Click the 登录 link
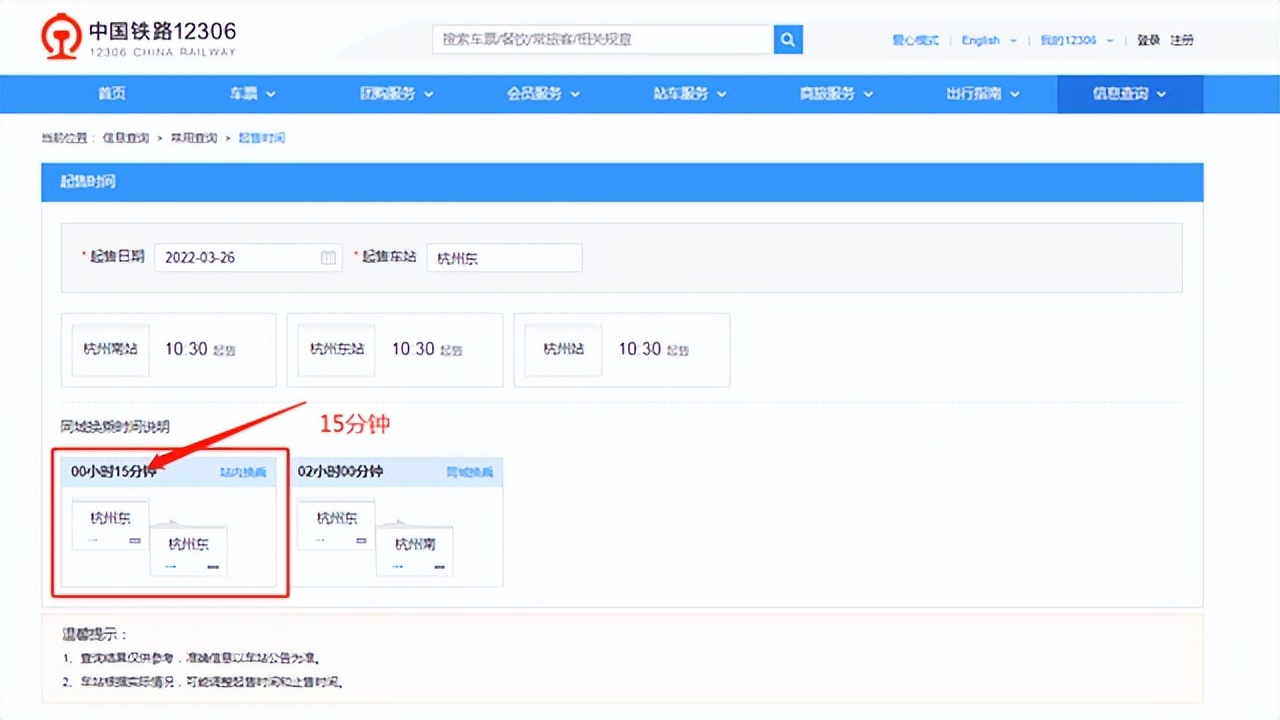Image resolution: width=1280 pixels, height=720 pixels. point(1150,40)
